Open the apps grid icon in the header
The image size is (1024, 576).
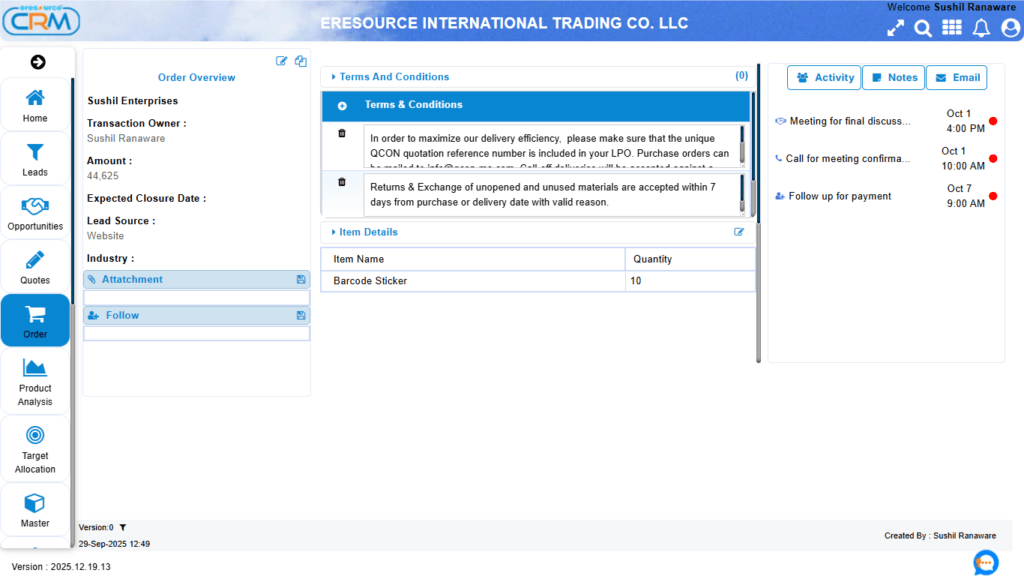[953, 28]
